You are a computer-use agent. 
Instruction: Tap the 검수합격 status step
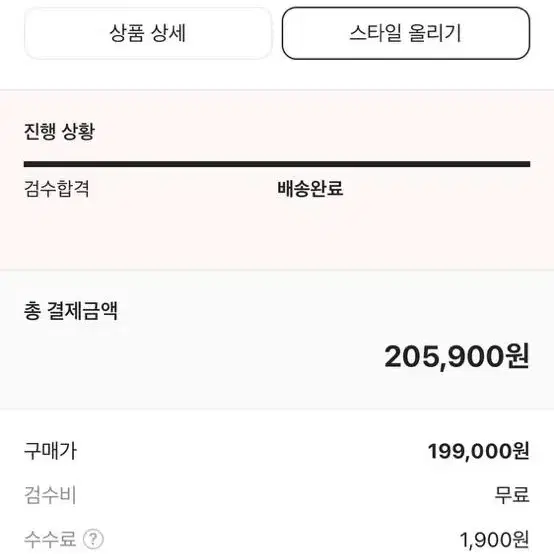(57, 188)
